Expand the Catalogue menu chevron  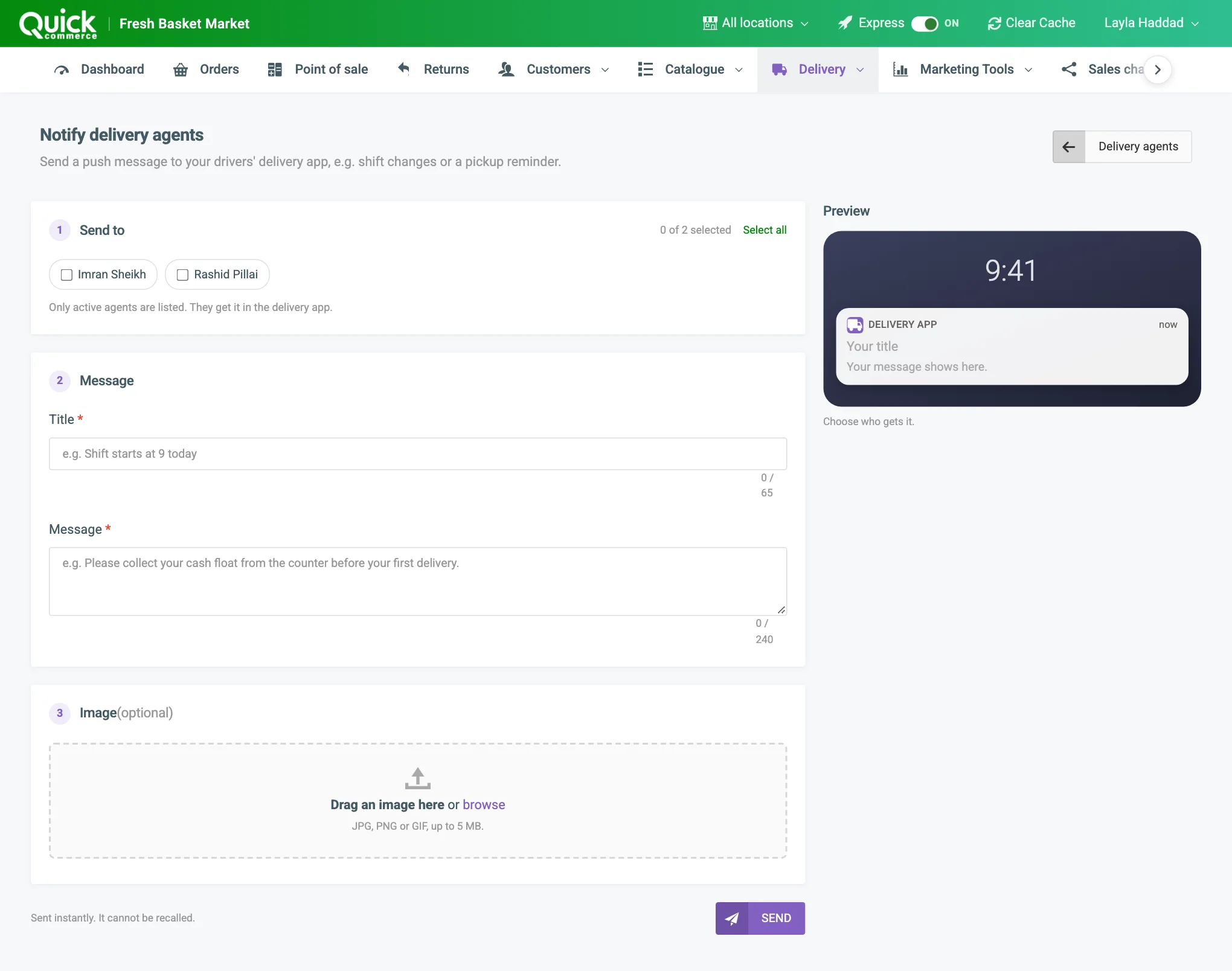(x=739, y=70)
